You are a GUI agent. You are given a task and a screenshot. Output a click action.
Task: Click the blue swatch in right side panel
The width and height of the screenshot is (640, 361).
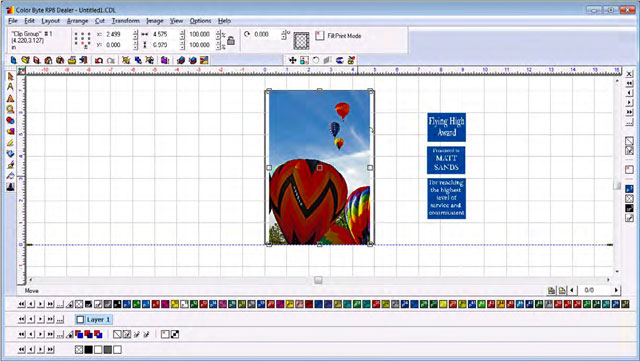pyautogui.click(x=629, y=189)
